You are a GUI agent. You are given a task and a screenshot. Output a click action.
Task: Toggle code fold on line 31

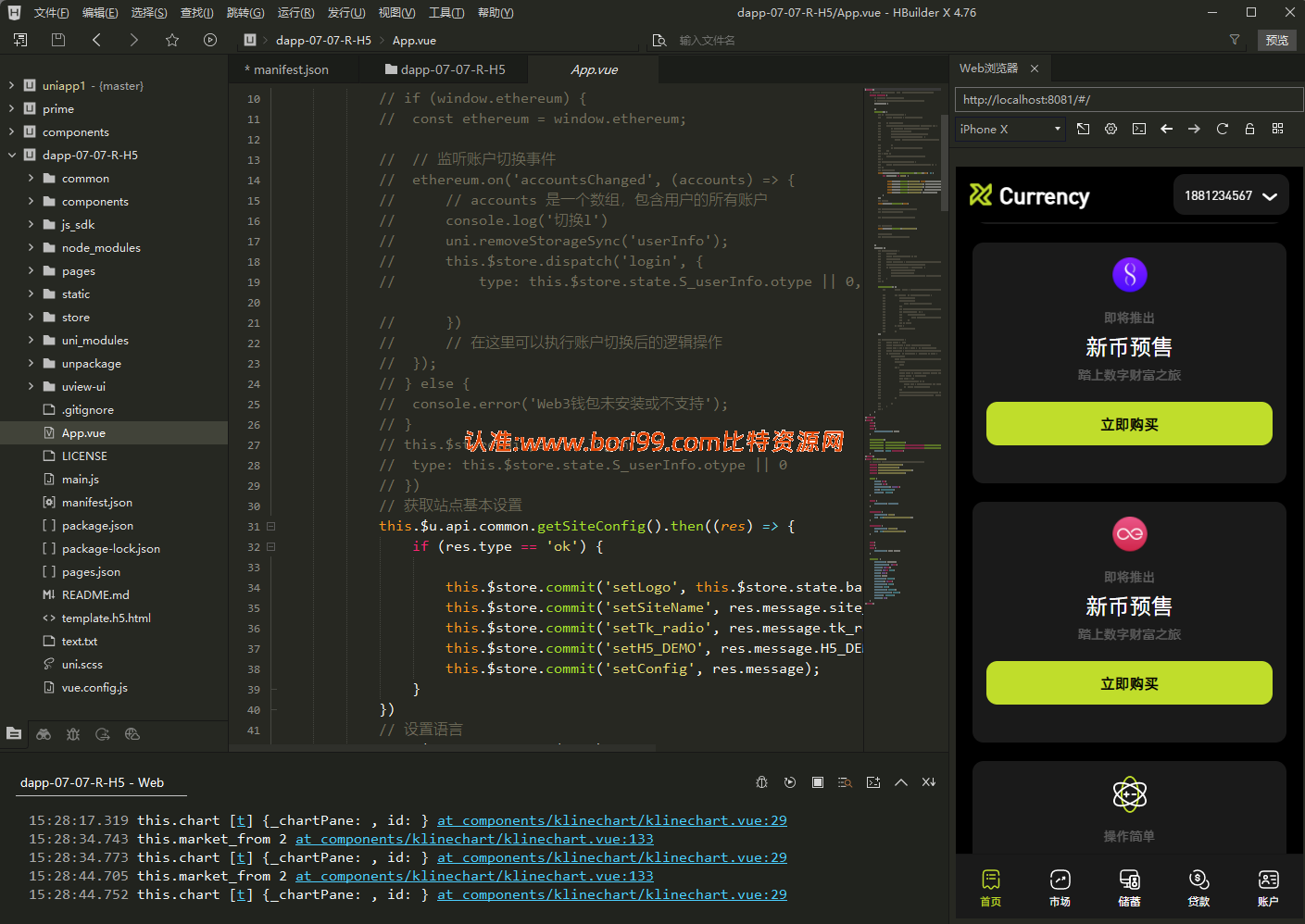click(271, 526)
